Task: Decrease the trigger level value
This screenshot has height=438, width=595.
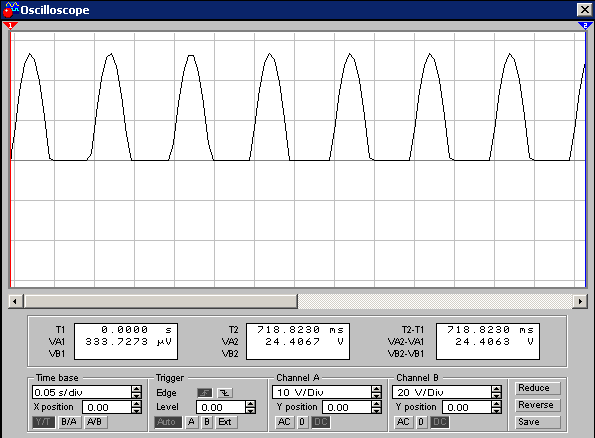Action: [250, 411]
